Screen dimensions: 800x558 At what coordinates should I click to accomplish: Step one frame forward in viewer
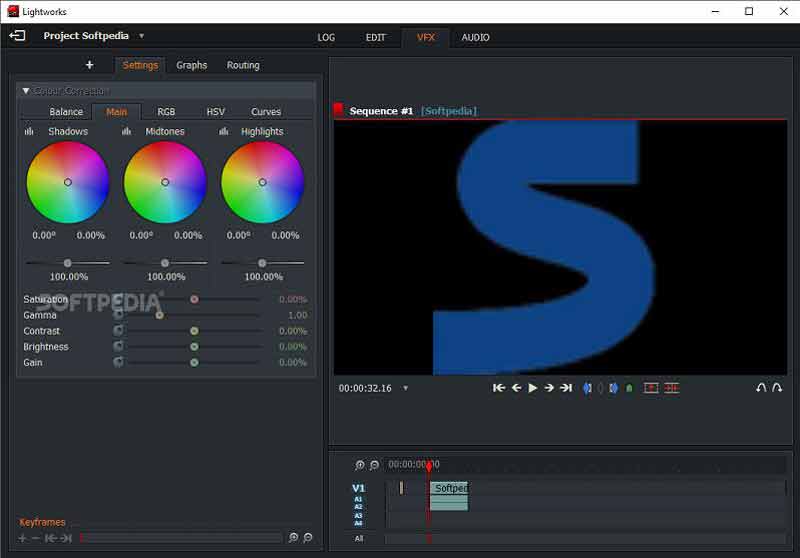coord(549,388)
